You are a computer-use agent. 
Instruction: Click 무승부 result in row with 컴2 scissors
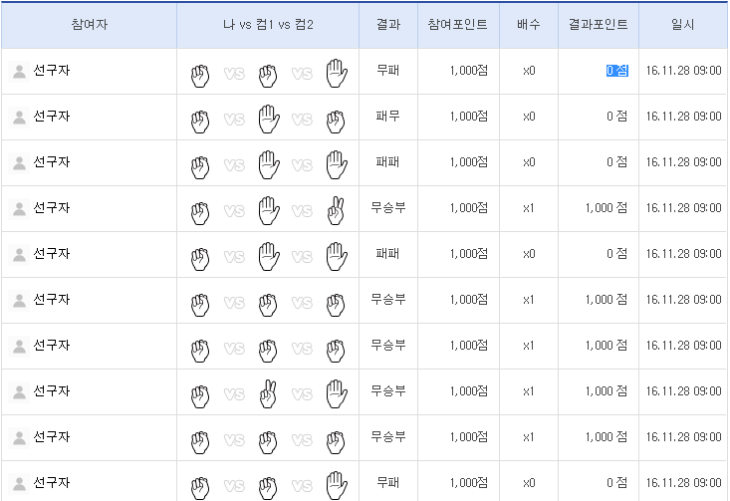pos(388,208)
